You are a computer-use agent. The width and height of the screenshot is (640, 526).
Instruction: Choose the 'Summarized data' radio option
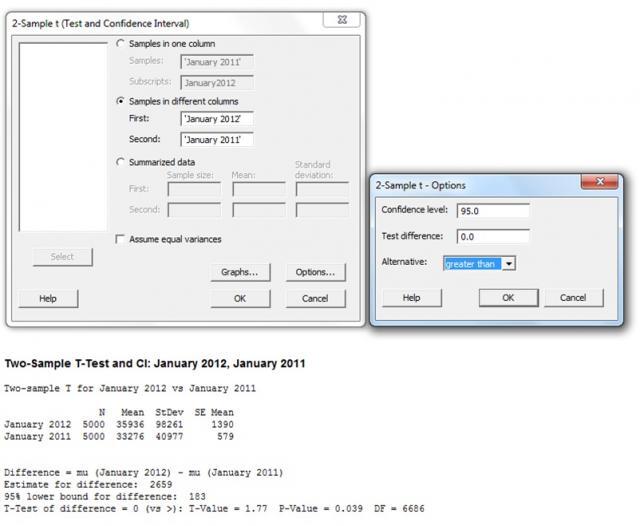coord(122,162)
